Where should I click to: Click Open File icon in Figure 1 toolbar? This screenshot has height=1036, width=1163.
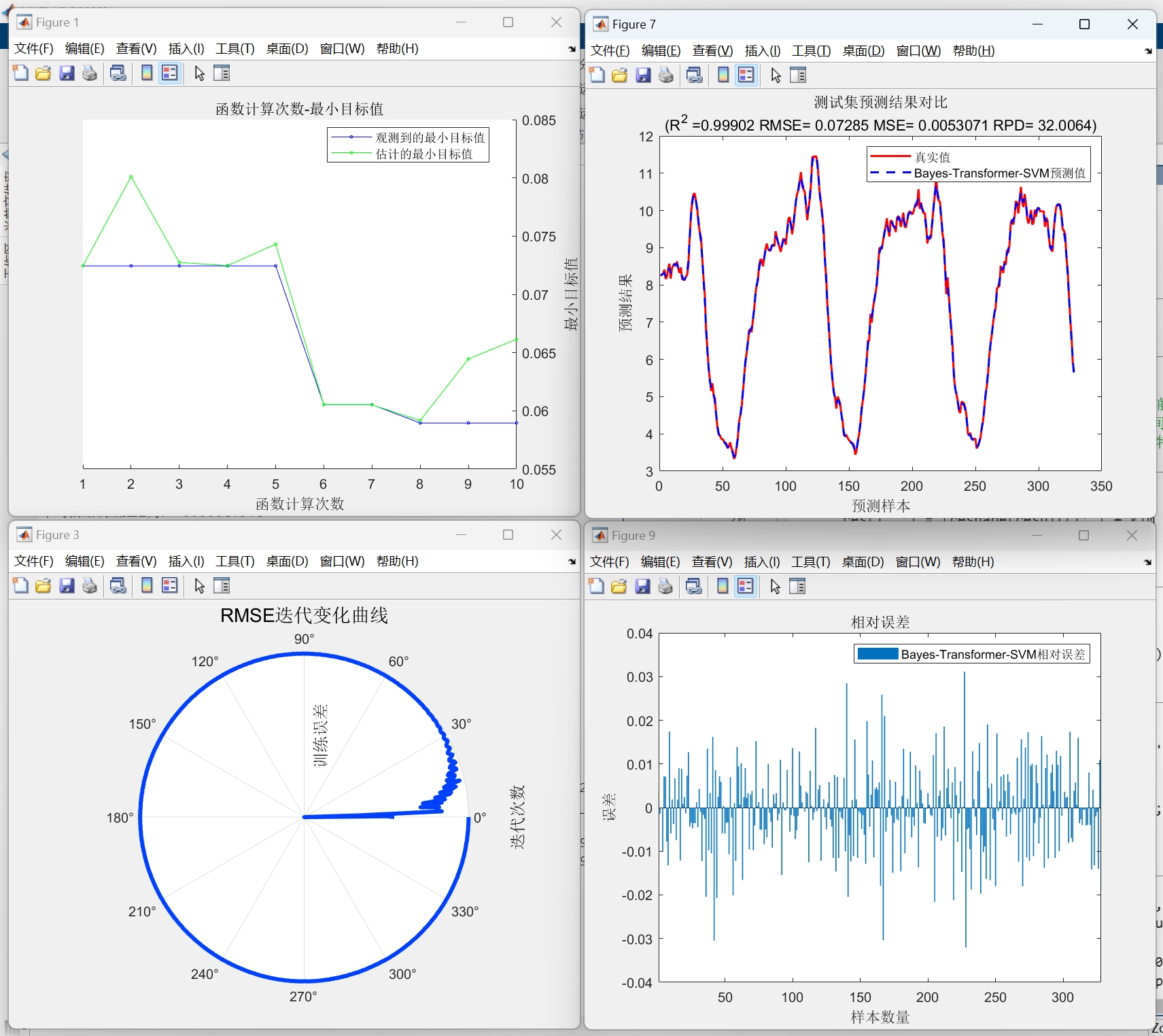(44, 73)
